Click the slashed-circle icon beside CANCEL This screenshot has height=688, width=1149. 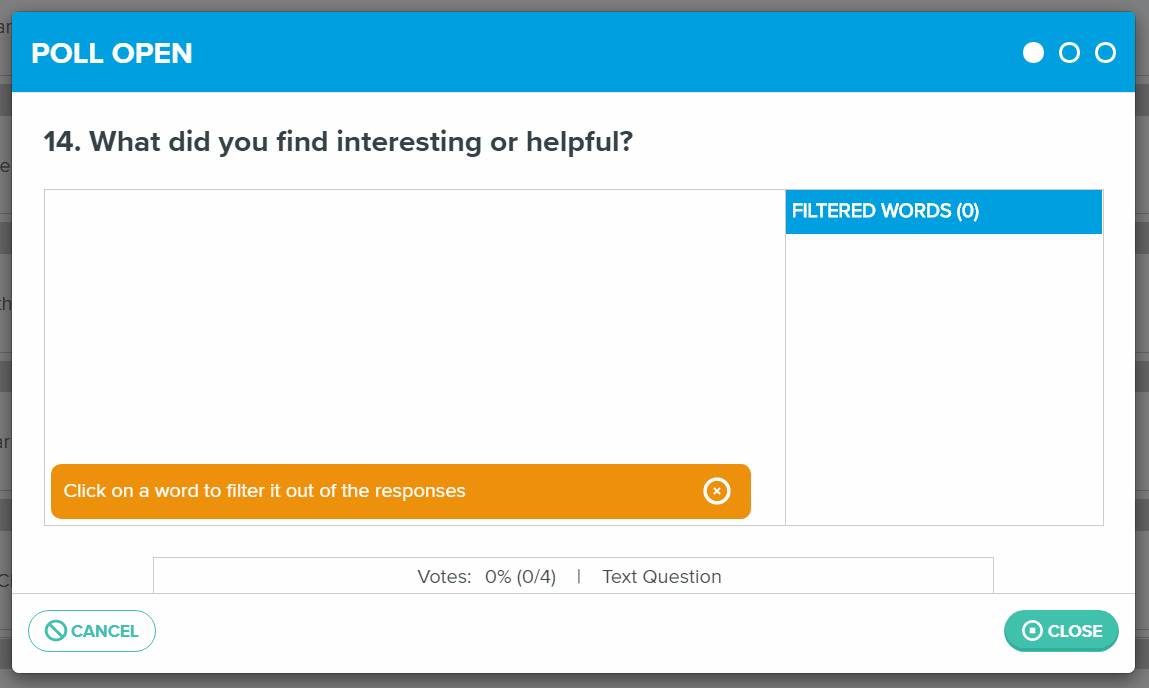(56, 631)
